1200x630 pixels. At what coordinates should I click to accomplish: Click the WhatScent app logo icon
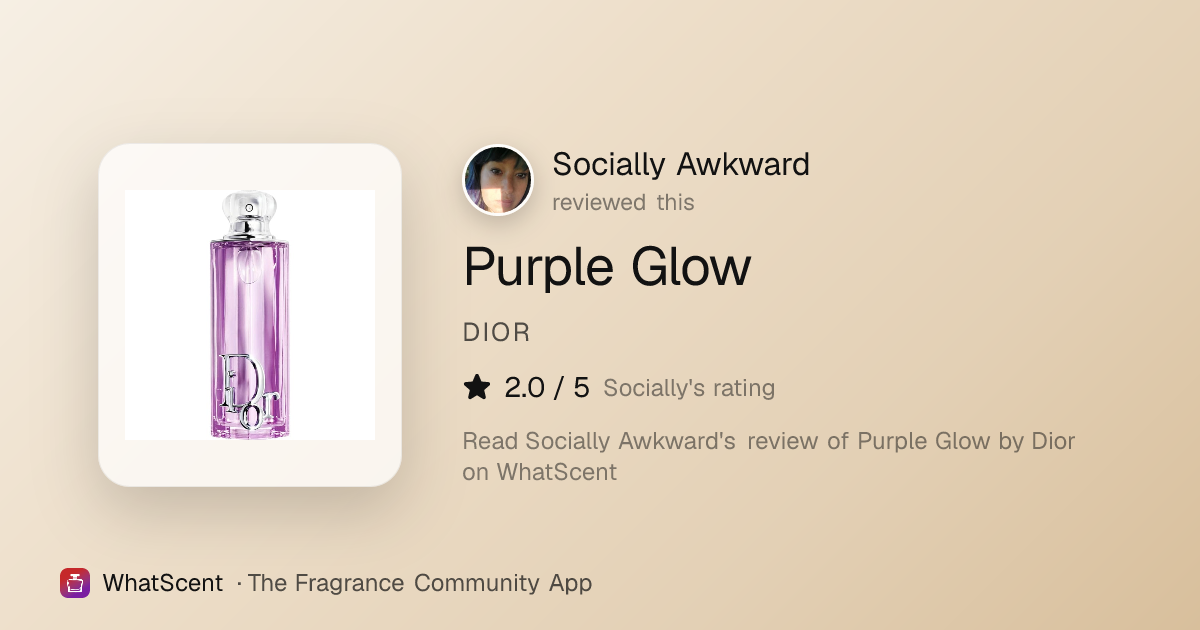[75, 583]
